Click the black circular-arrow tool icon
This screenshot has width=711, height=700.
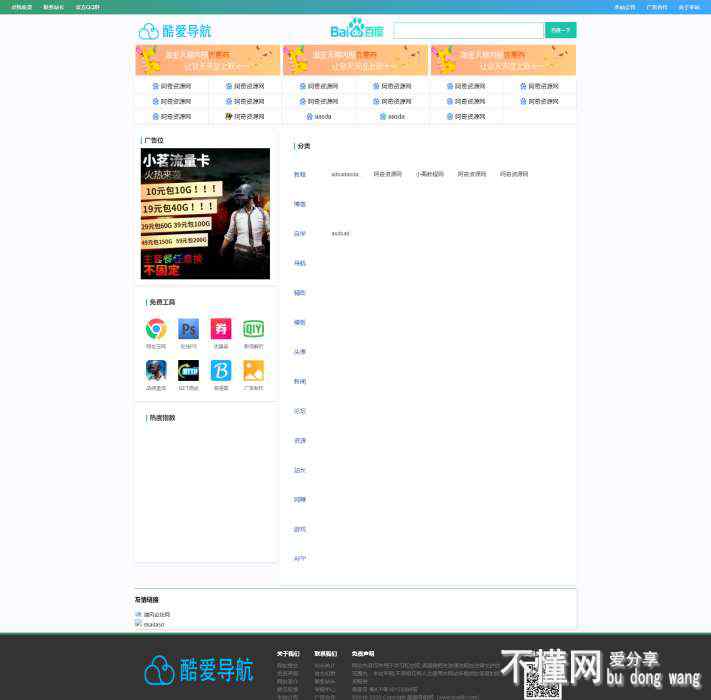coord(188,370)
